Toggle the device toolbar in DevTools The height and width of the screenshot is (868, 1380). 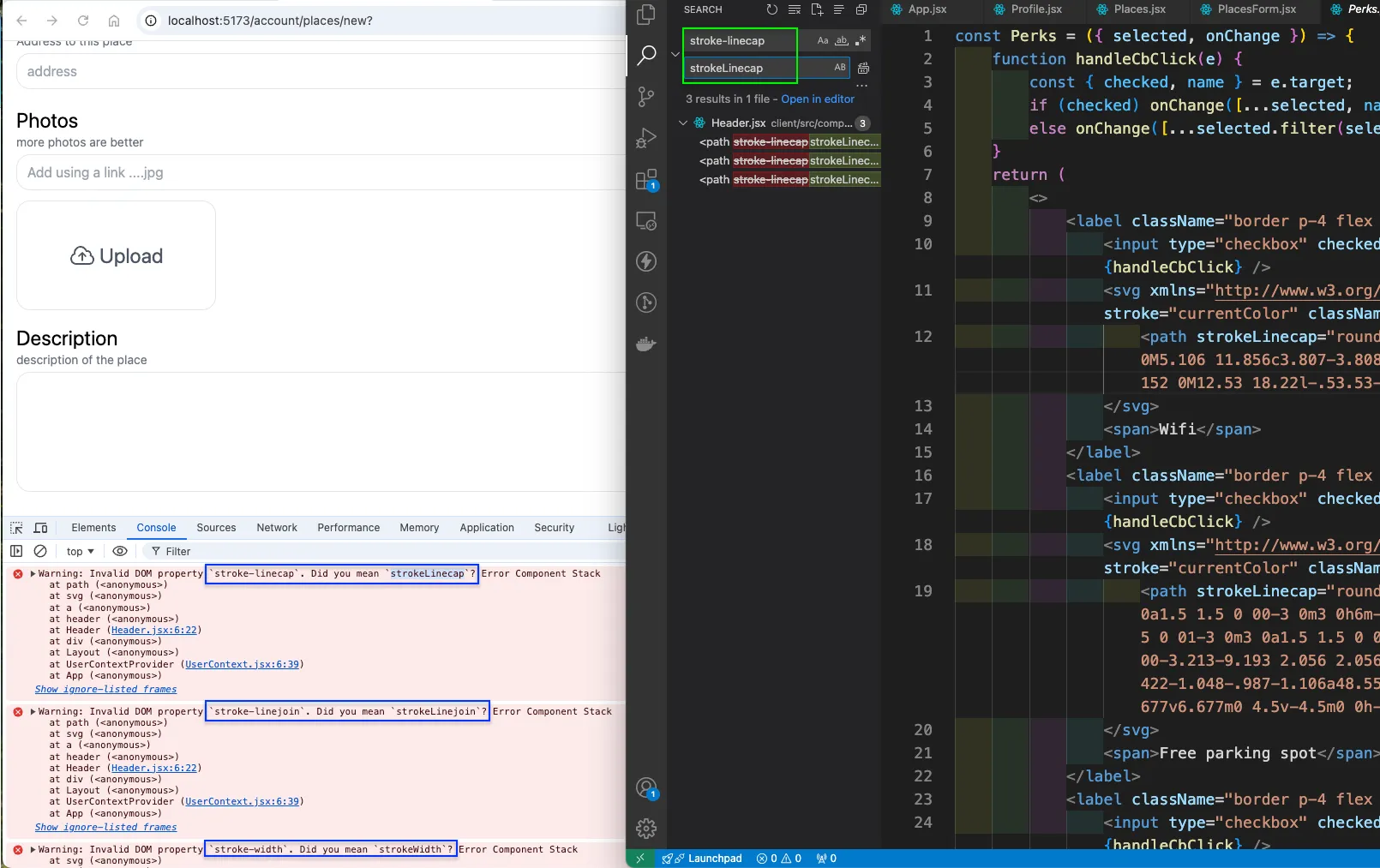click(x=40, y=528)
